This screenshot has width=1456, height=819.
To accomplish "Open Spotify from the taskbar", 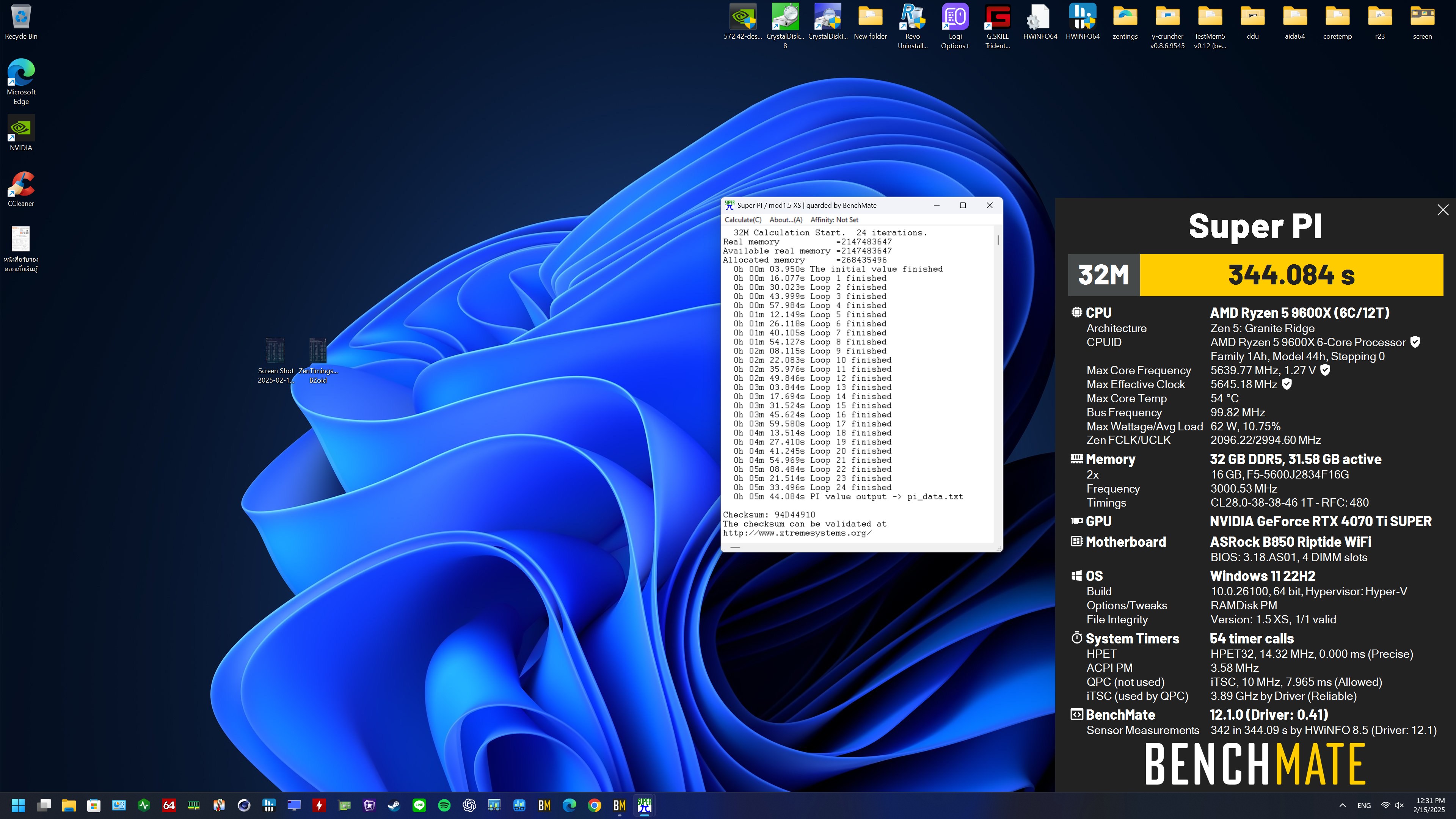I will (444, 805).
